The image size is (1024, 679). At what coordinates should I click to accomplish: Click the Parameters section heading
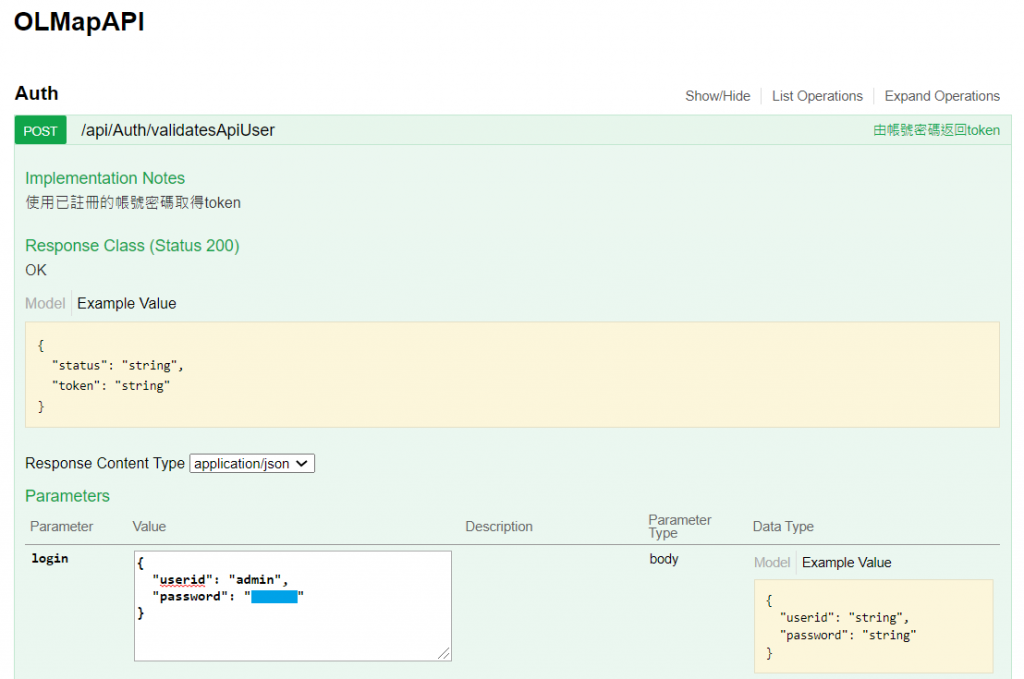[x=68, y=496]
